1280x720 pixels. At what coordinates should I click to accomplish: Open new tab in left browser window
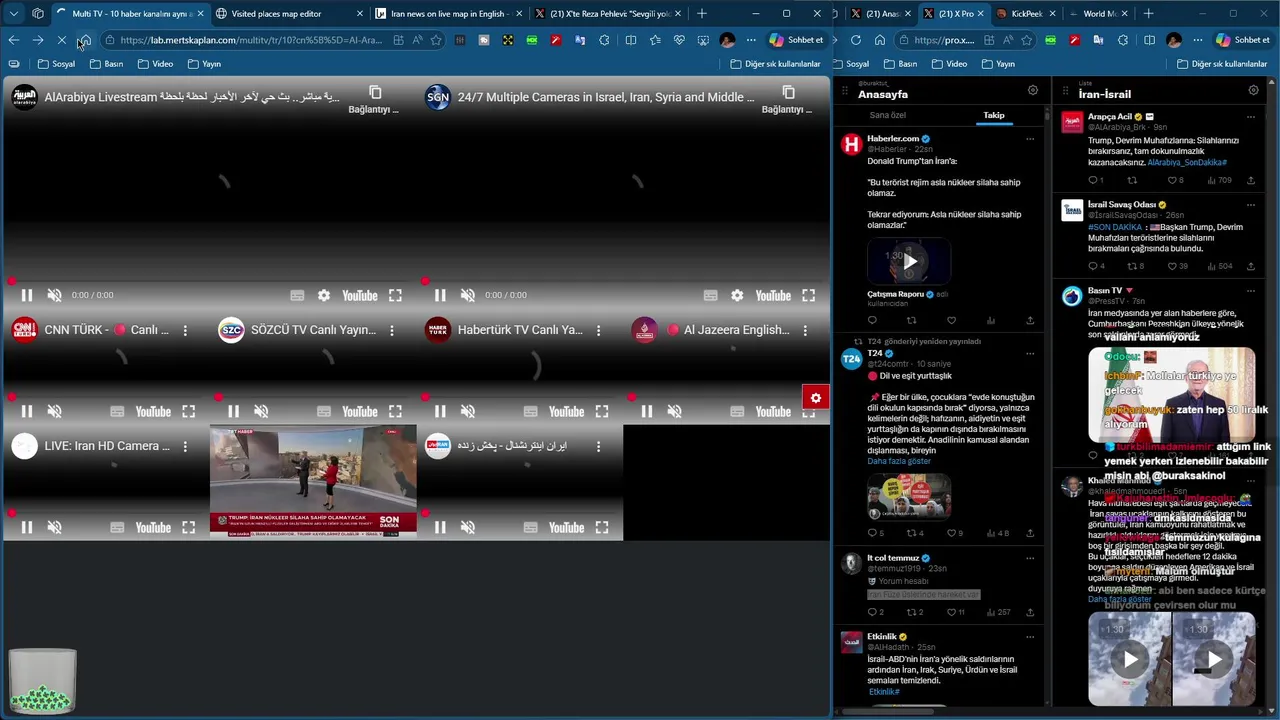702,14
